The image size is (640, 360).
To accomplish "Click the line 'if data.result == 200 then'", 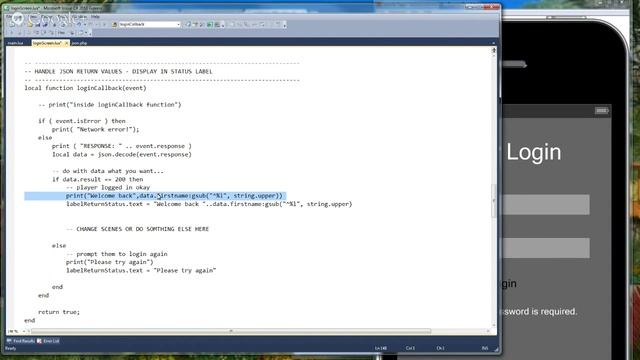I will coord(98,179).
